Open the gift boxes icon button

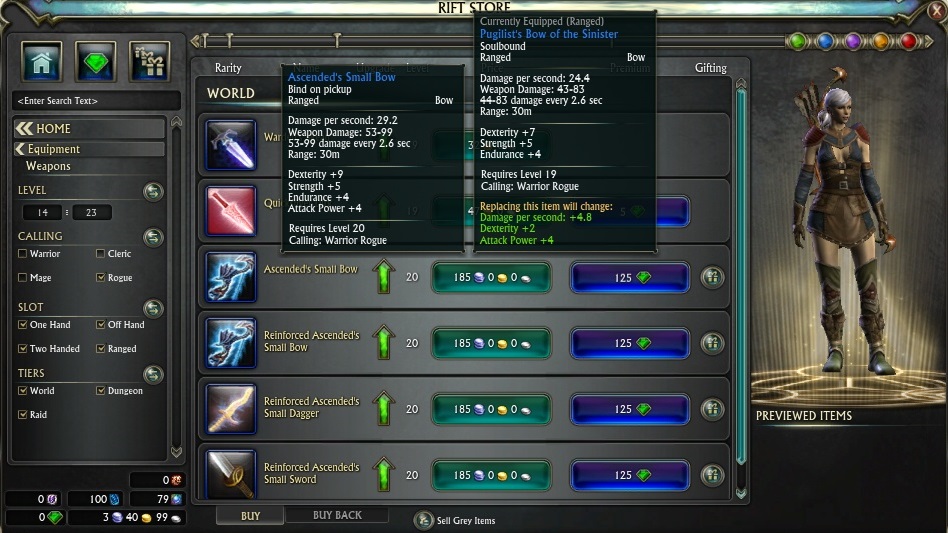149,62
